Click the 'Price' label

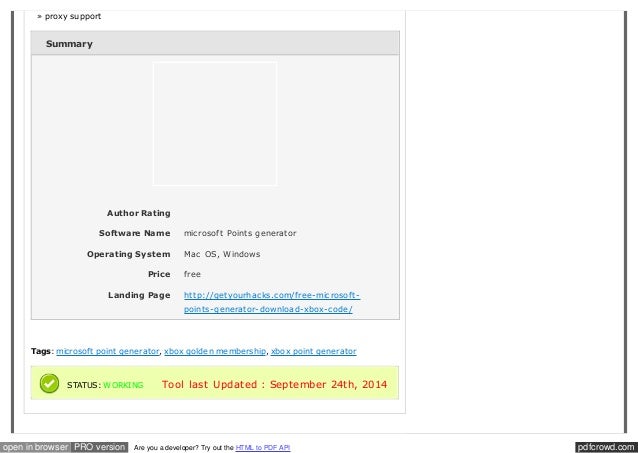(x=159, y=274)
